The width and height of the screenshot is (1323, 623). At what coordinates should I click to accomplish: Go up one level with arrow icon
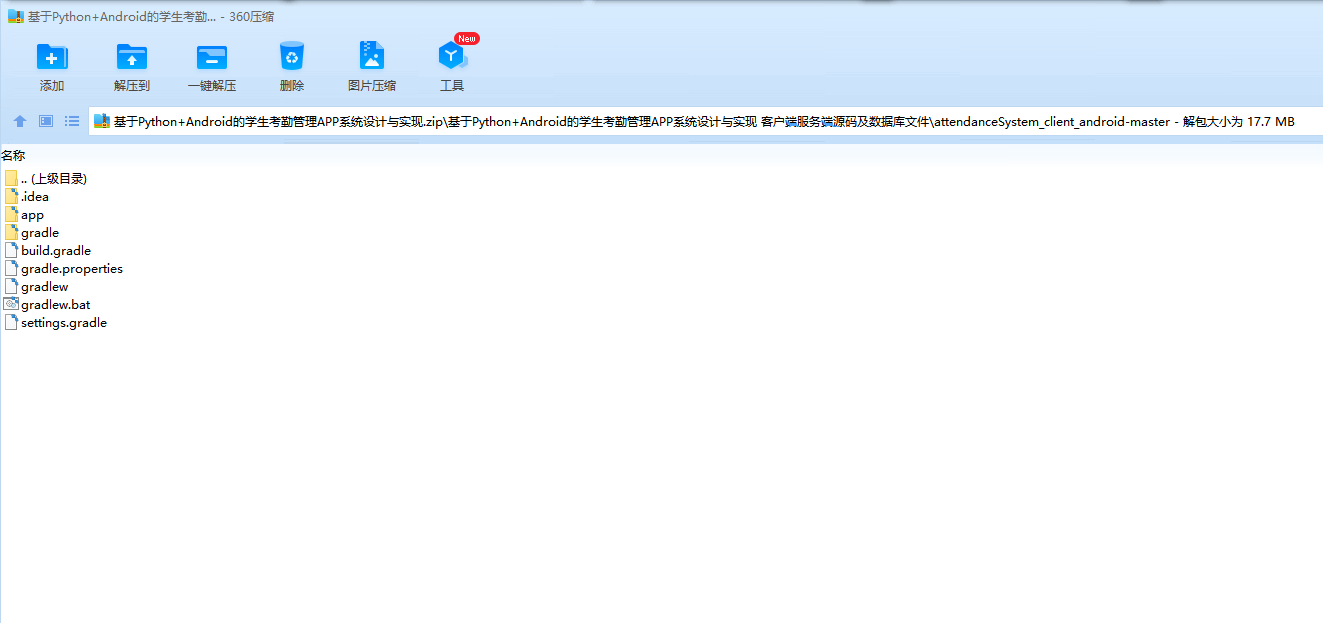click(x=20, y=121)
